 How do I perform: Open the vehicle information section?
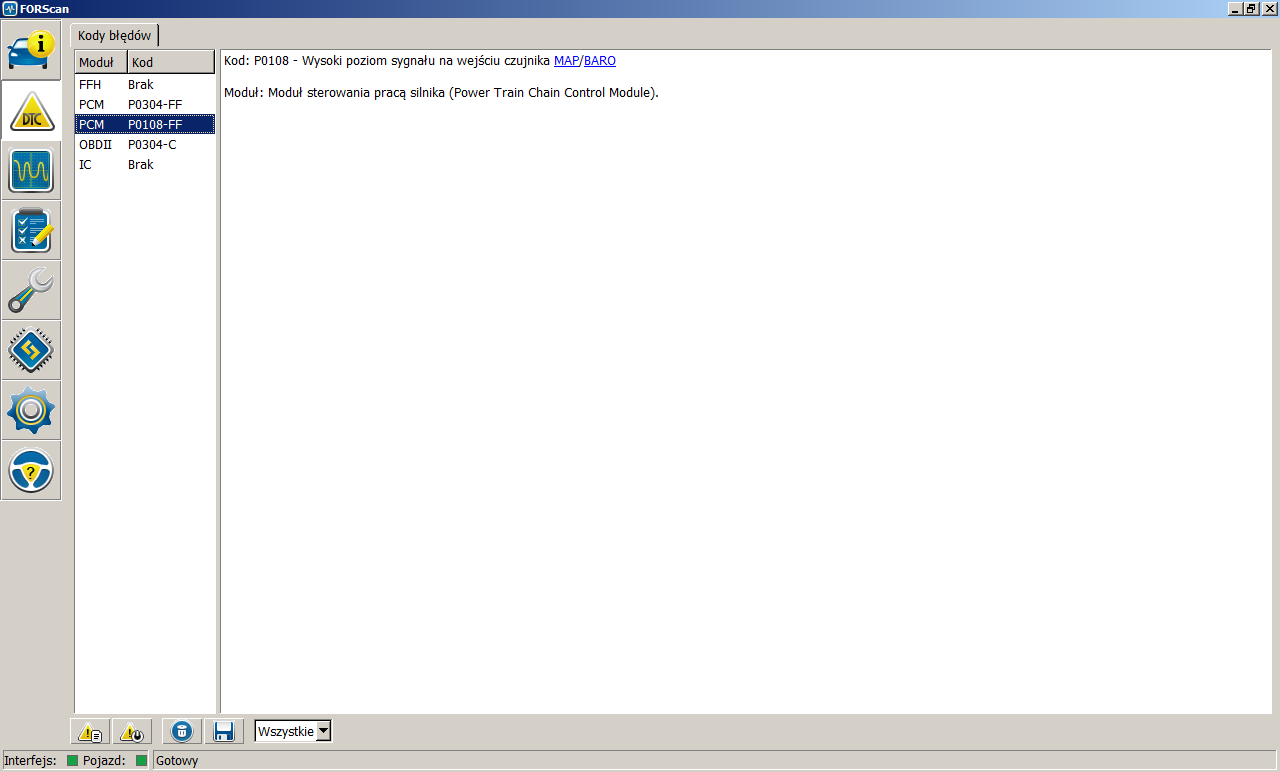(x=31, y=50)
